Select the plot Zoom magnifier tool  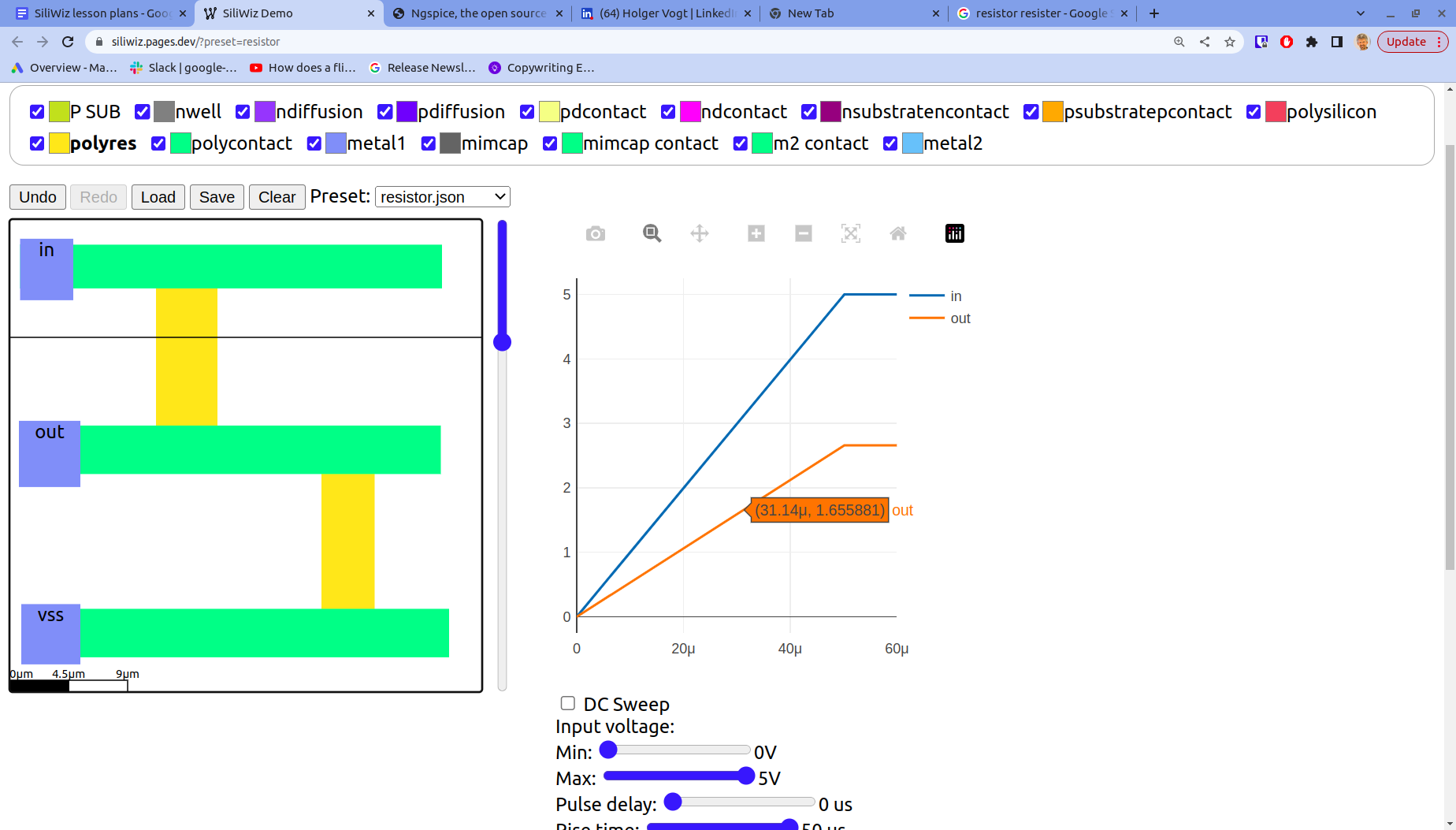[652, 233]
